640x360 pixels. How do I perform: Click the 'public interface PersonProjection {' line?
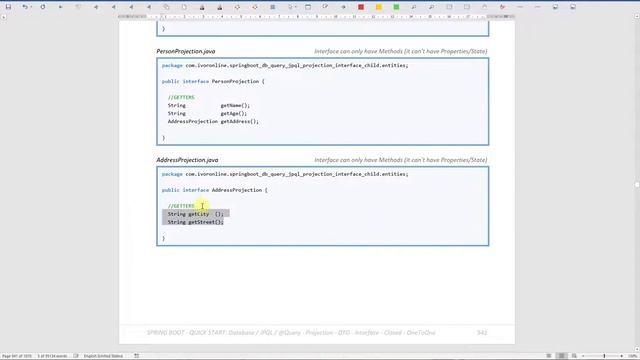(x=213, y=81)
